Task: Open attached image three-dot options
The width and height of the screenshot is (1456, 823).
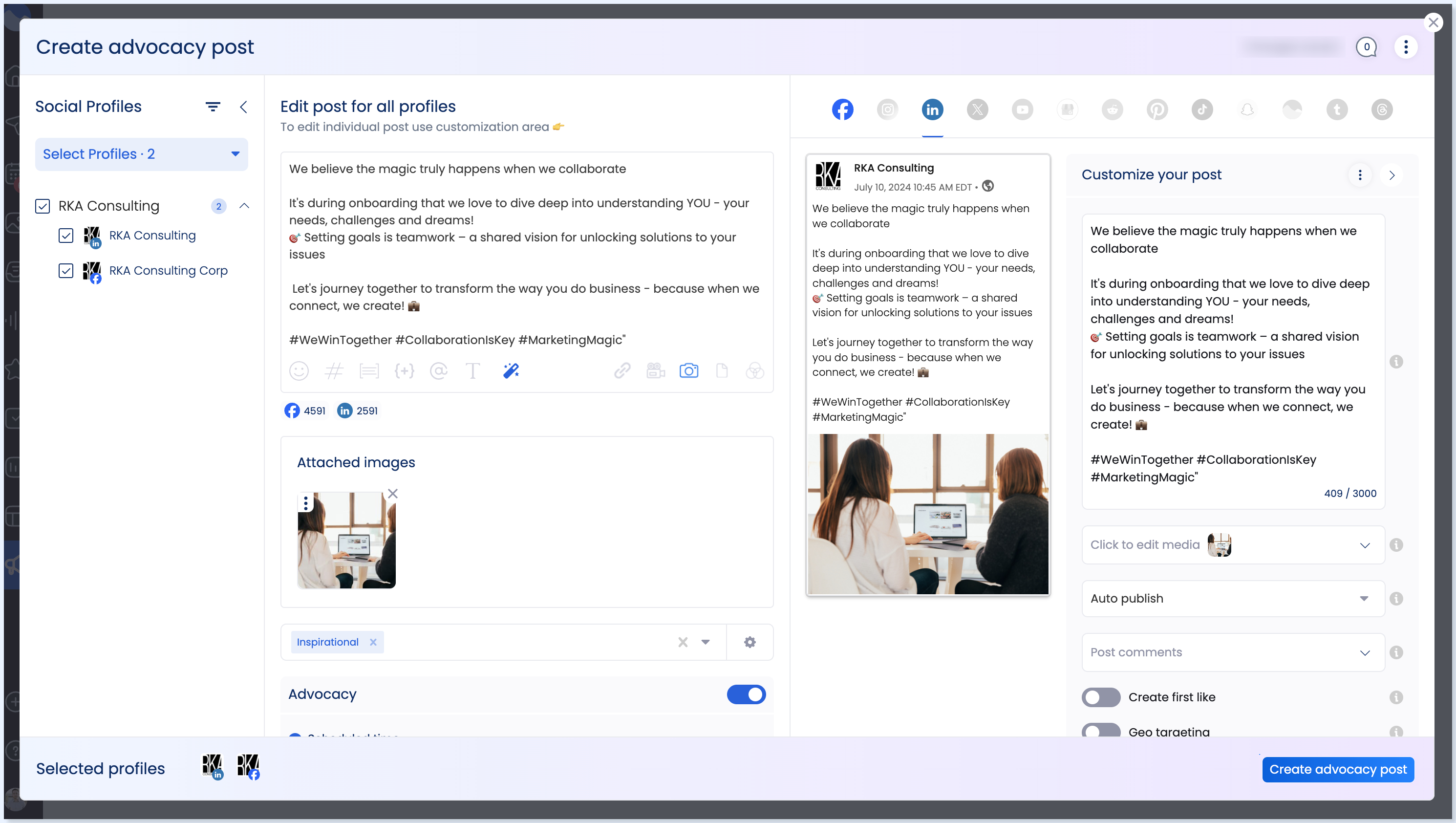Action: [306, 502]
